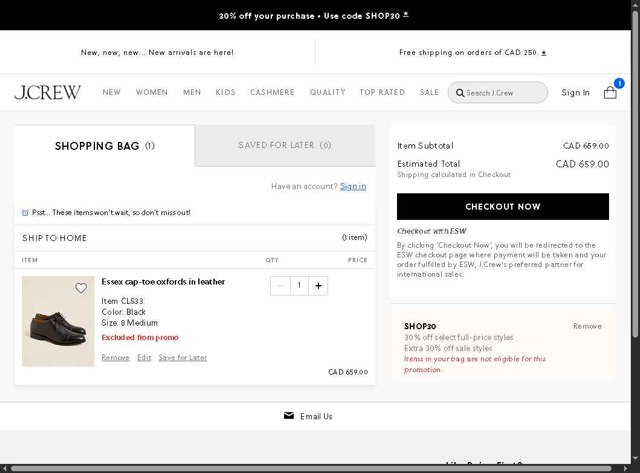The image size is (640, 473).
Task: Click the Email Us envelope icon
Action: point(289,416)
